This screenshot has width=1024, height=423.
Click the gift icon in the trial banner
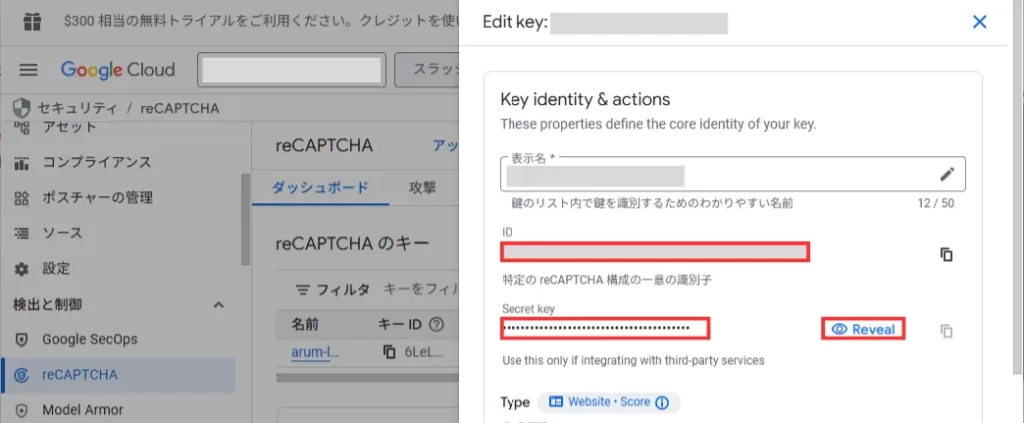(31, 22)
